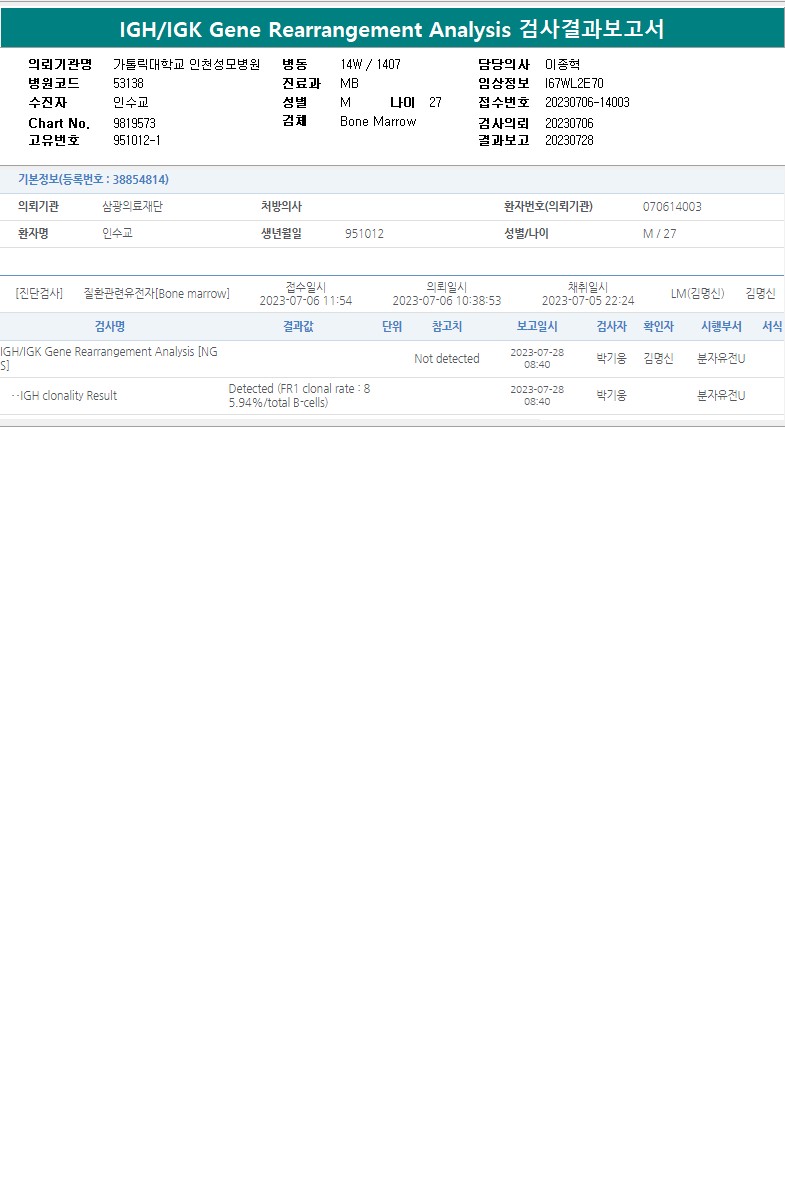Screen dimensions: 785x1192
Task: Click ward value '14W / 1407'
Action: pyautogui.click(x=370, y=65)
